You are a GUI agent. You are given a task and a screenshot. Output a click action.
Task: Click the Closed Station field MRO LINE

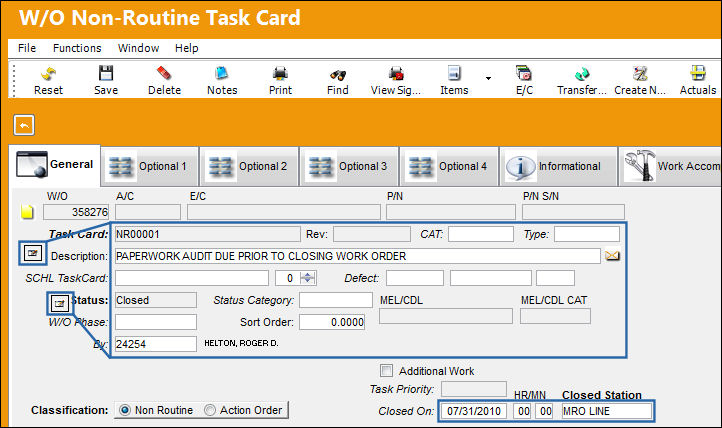[x=607, y=411]
